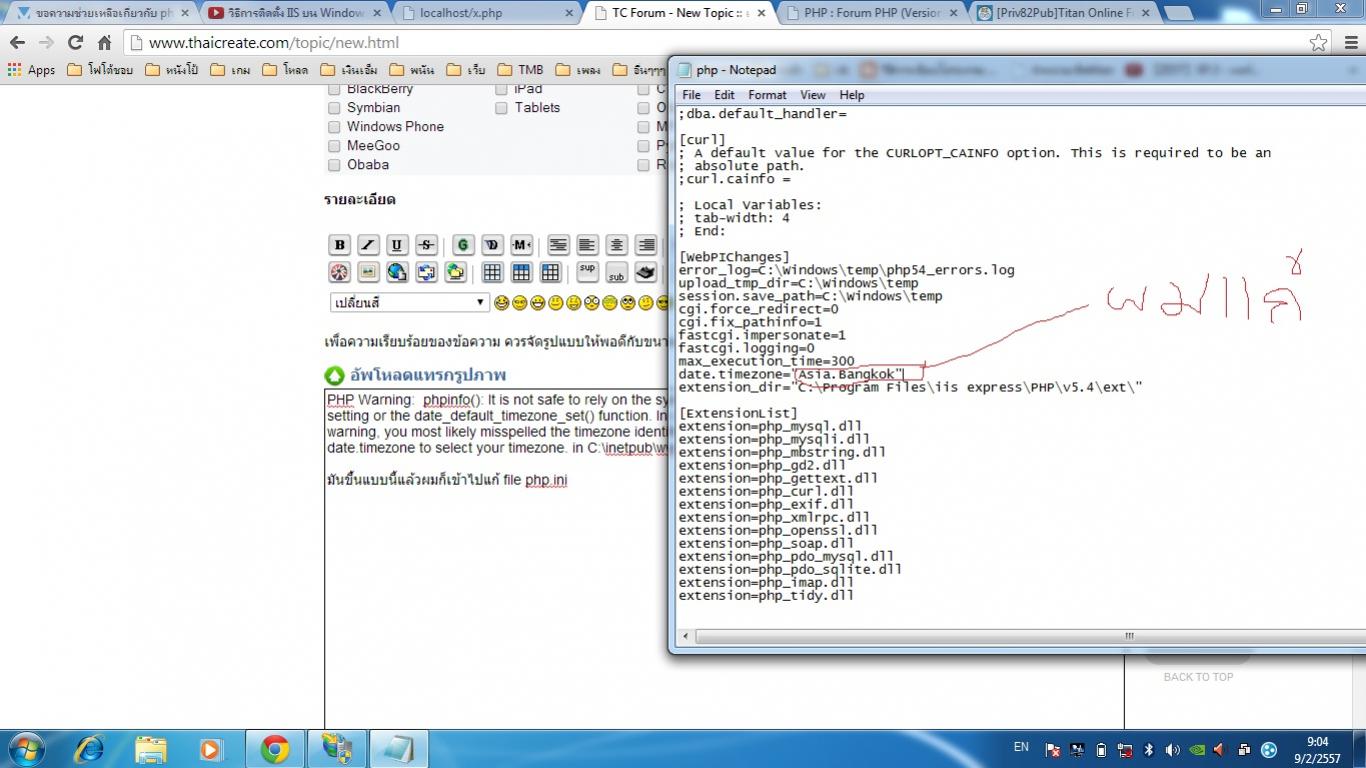Expand the TMB bookmarks folder

(x=520, y=70)
